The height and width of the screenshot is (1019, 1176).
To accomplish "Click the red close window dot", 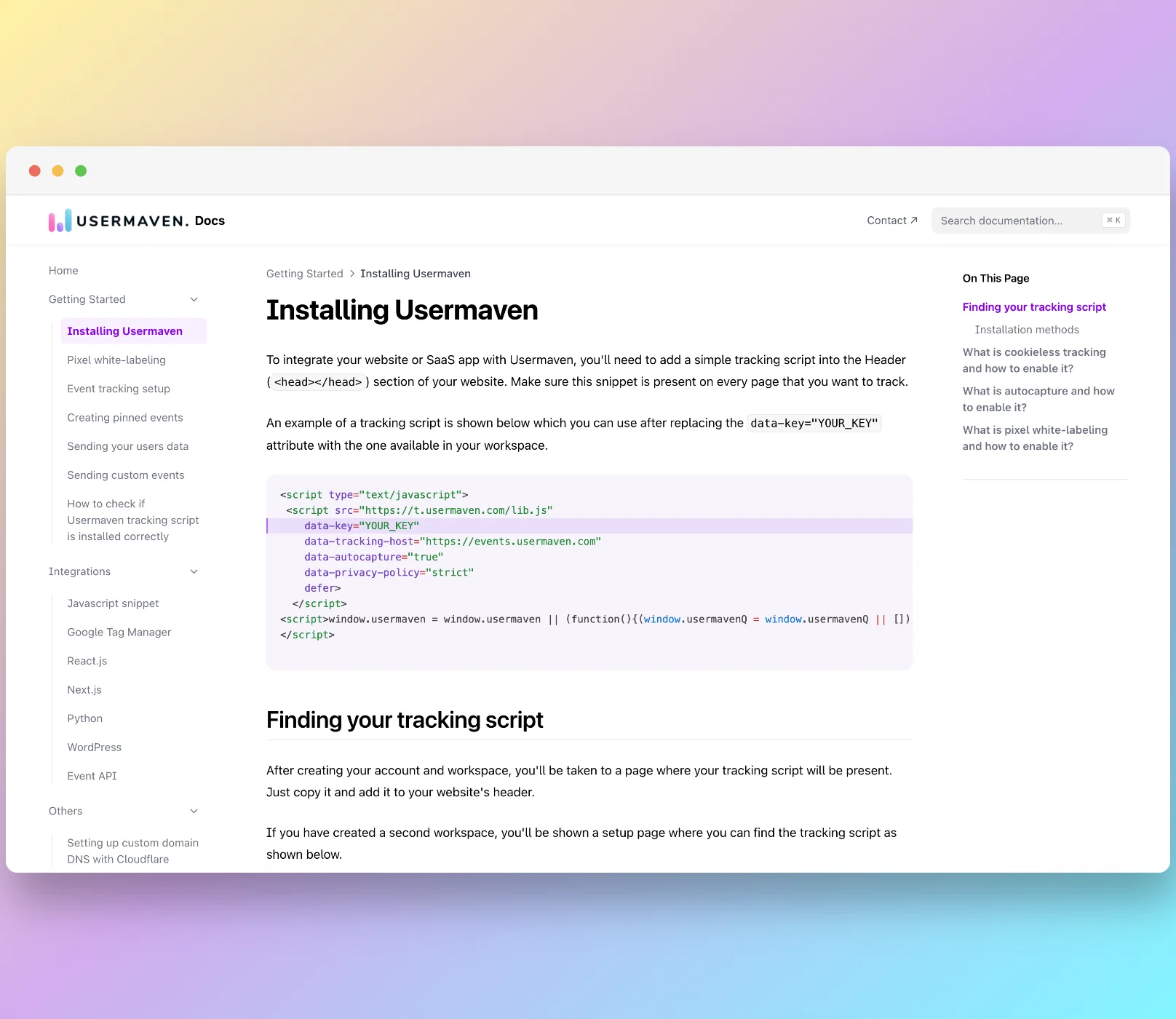I will [x=35, y=171].
